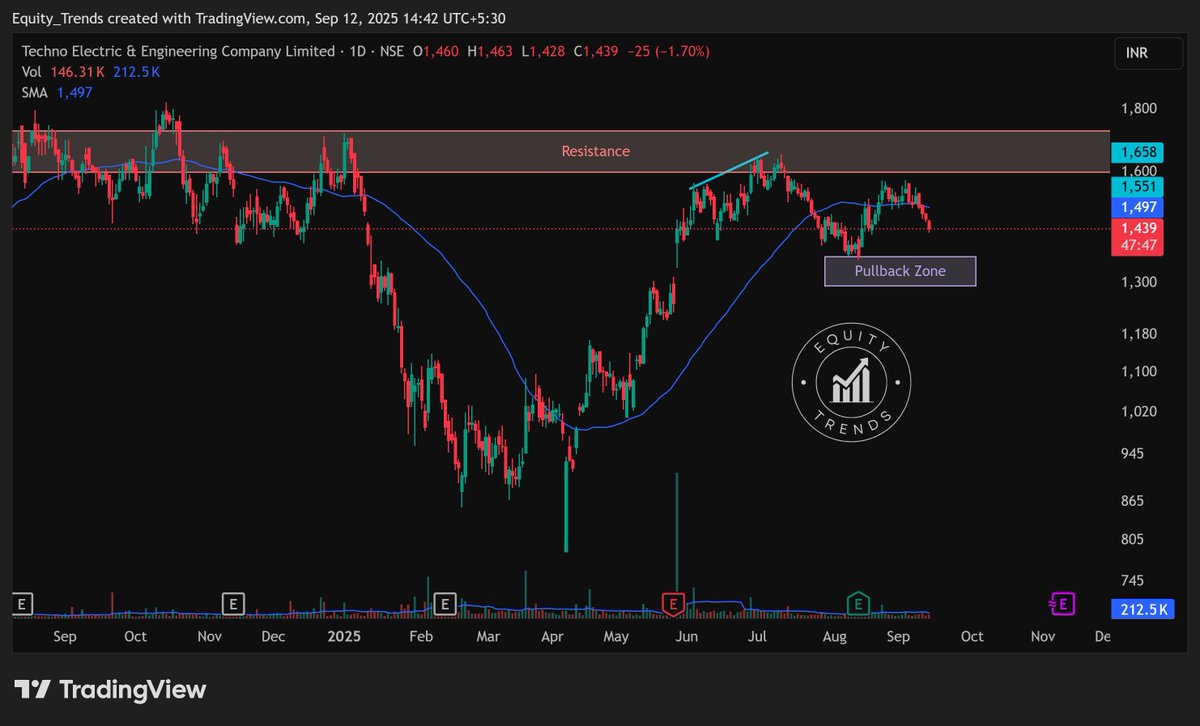Click the 1,551 price tag on axis

tap(1137, 187)
